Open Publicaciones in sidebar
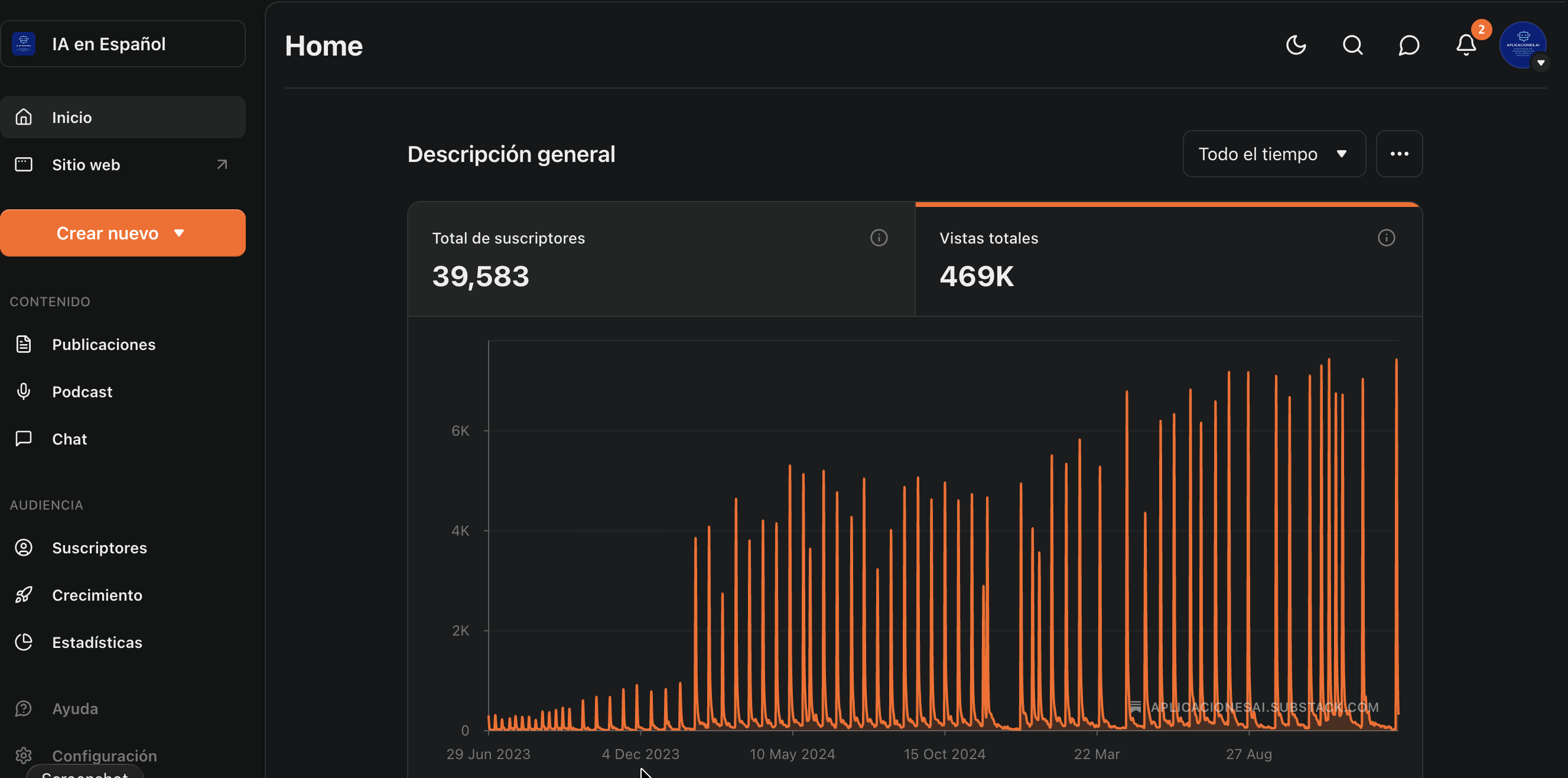1568x778 pixels. 103,344
